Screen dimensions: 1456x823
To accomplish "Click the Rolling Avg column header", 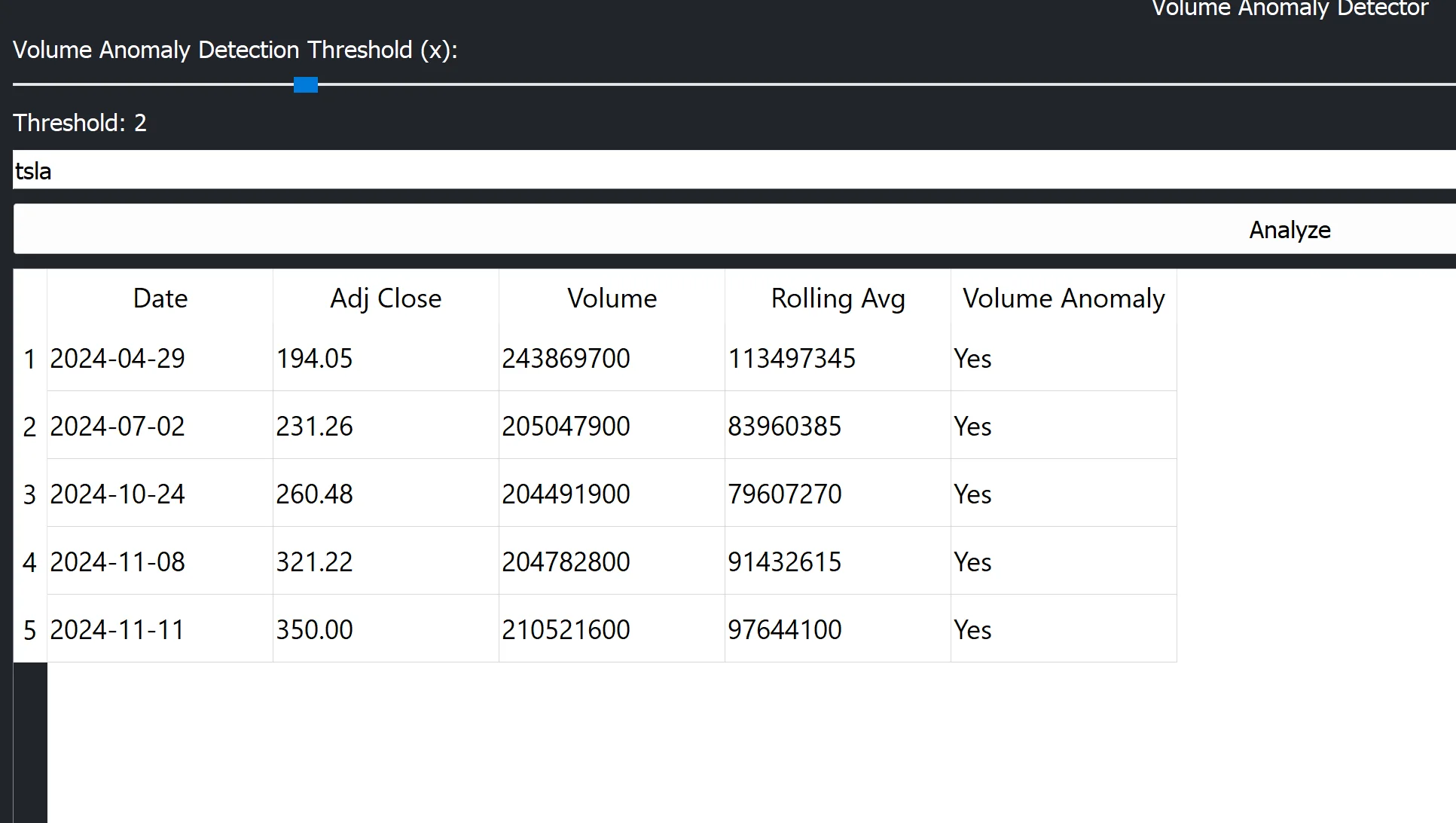I will [x=838, y=298].
